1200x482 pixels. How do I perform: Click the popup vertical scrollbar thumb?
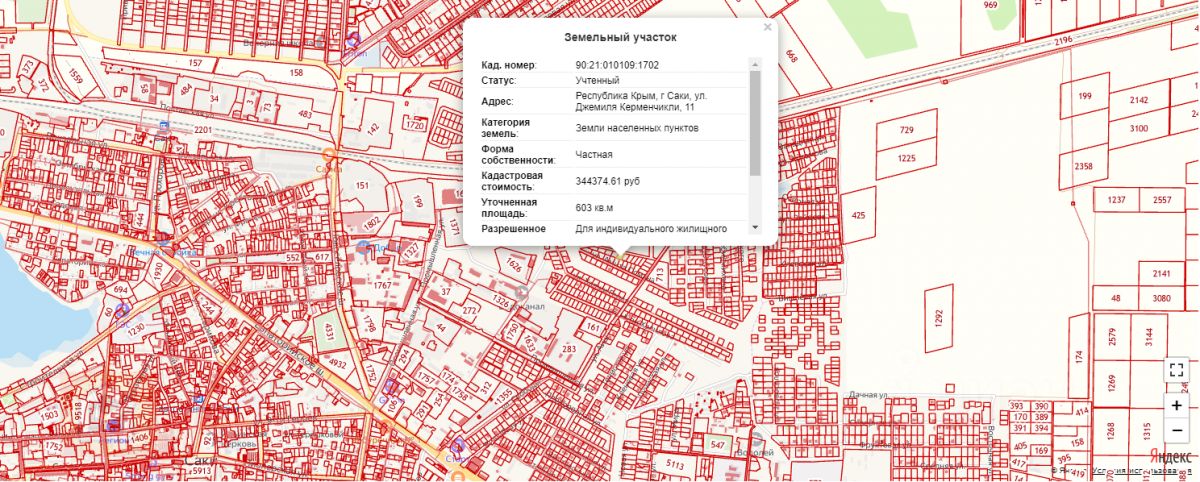tap(755, 120)
